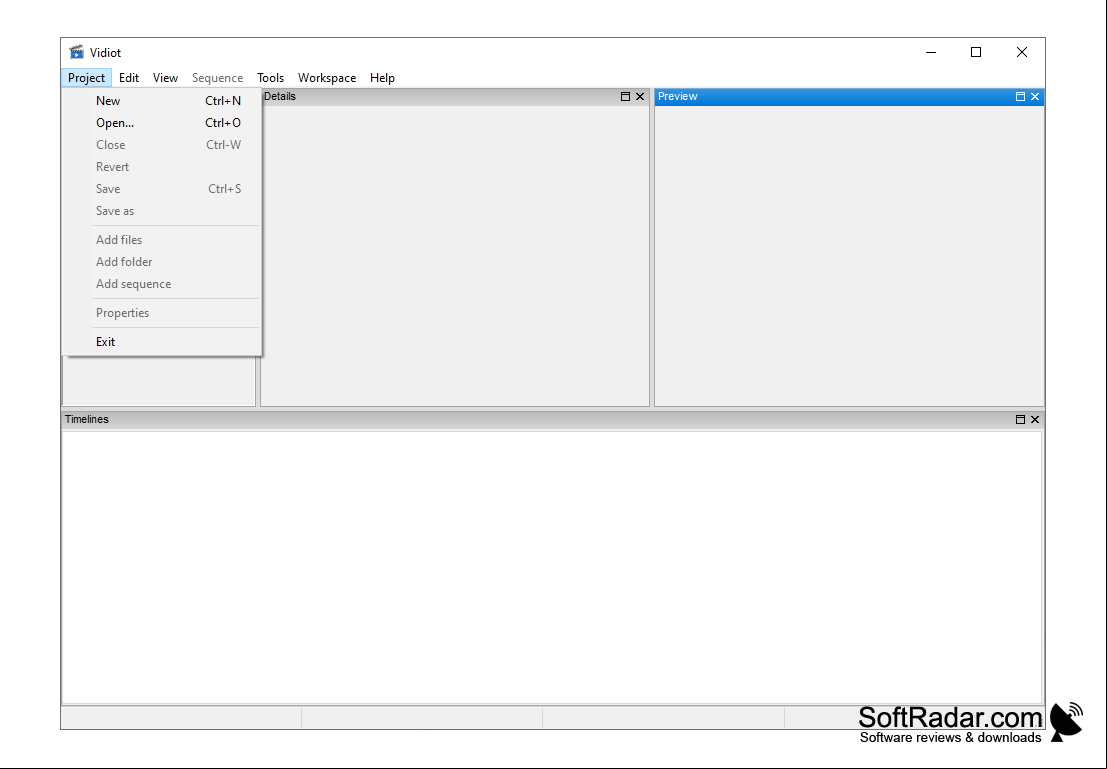Open the Edit menu
Viewport: 1107px width, 769px height.
[x=128, y=78]
